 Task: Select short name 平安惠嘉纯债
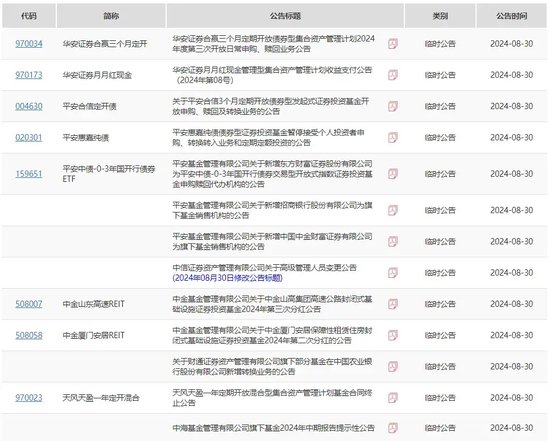(x=86, y=138)
